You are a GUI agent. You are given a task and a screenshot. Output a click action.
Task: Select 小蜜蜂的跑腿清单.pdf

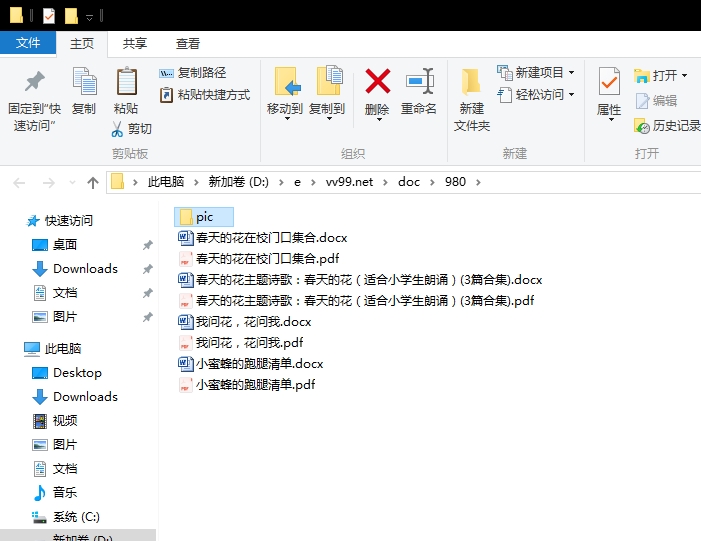pyautogui.click(x=247, y=385)
